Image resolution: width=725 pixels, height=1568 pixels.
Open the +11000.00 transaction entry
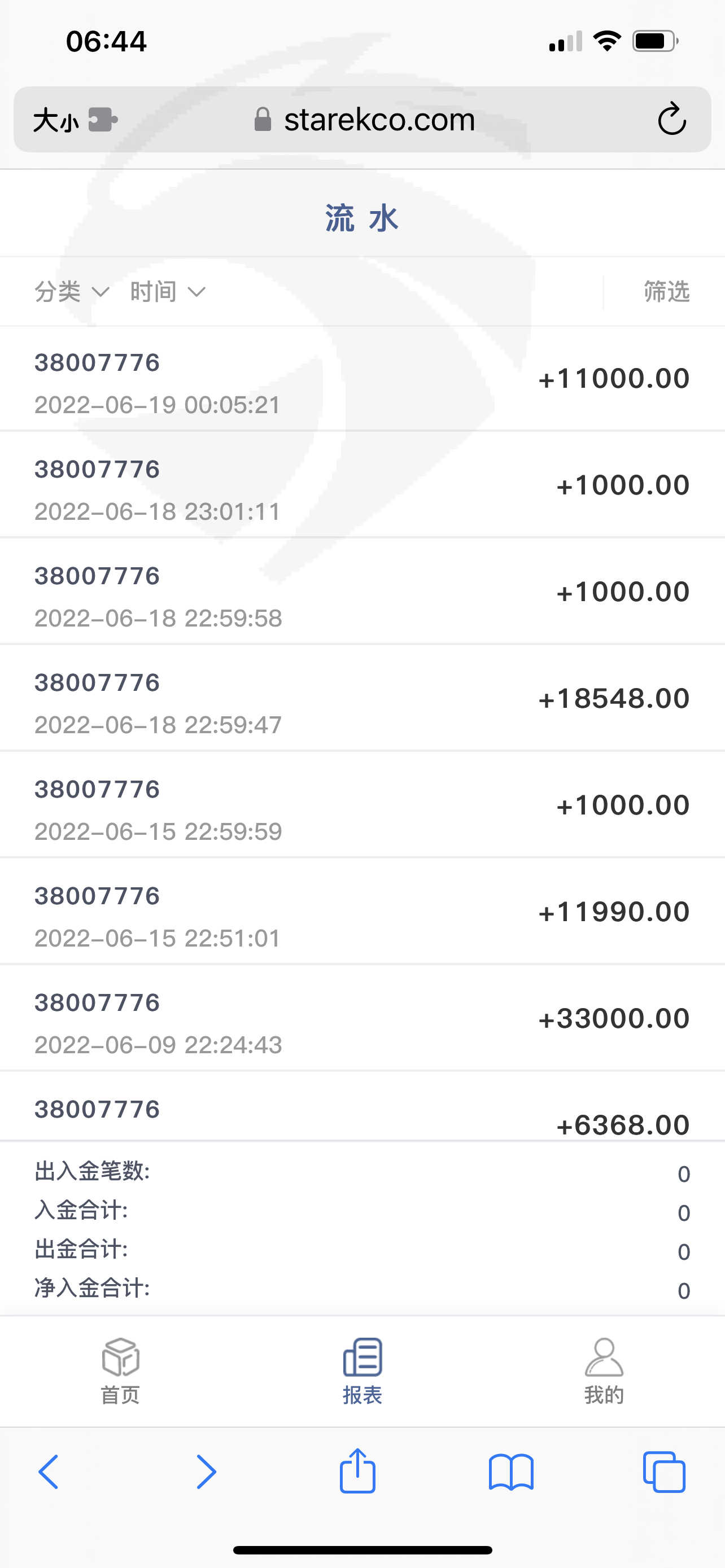pyautogui.click(x=362, y=379)
